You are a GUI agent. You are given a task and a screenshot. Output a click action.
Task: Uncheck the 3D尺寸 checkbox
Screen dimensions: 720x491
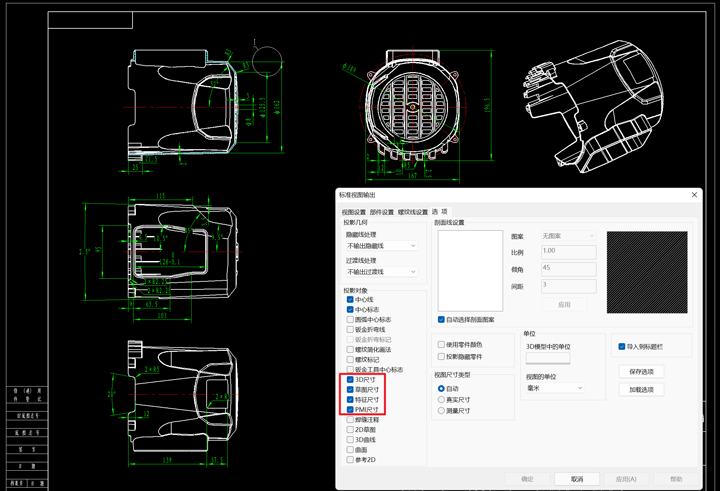[350, 380]
